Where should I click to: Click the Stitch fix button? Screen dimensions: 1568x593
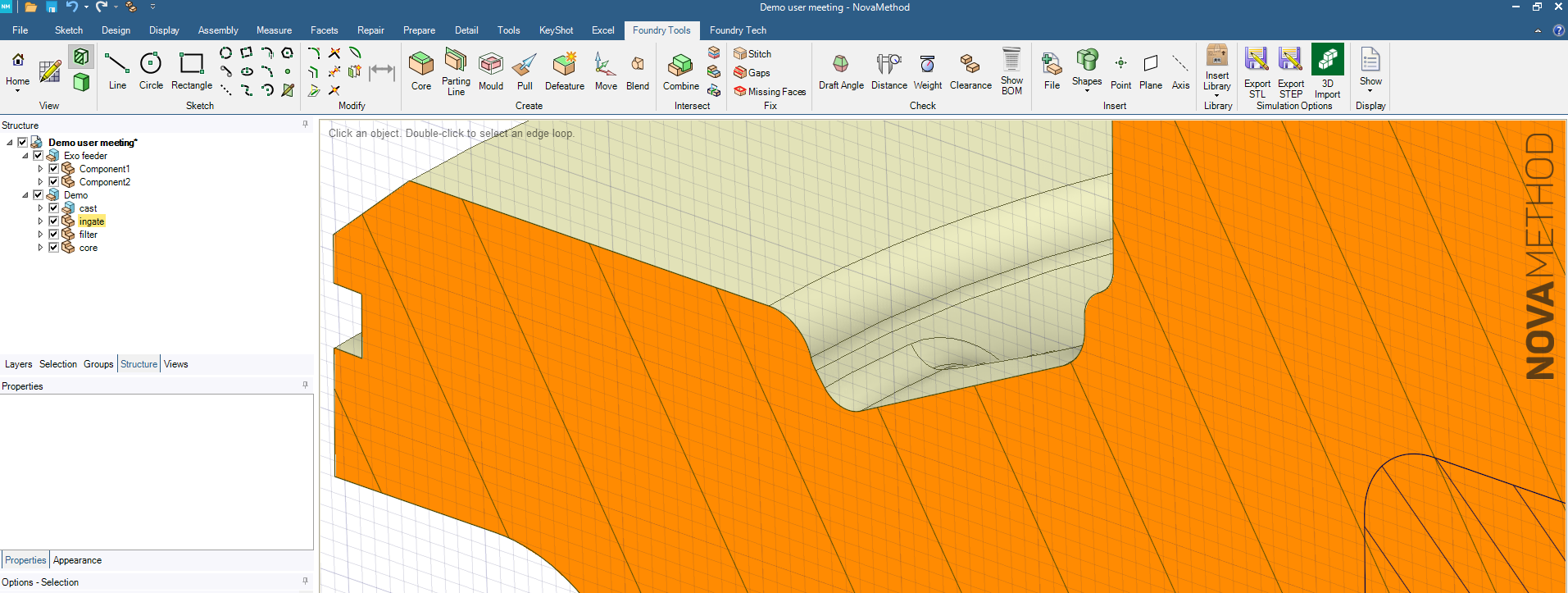pos(752,54)
